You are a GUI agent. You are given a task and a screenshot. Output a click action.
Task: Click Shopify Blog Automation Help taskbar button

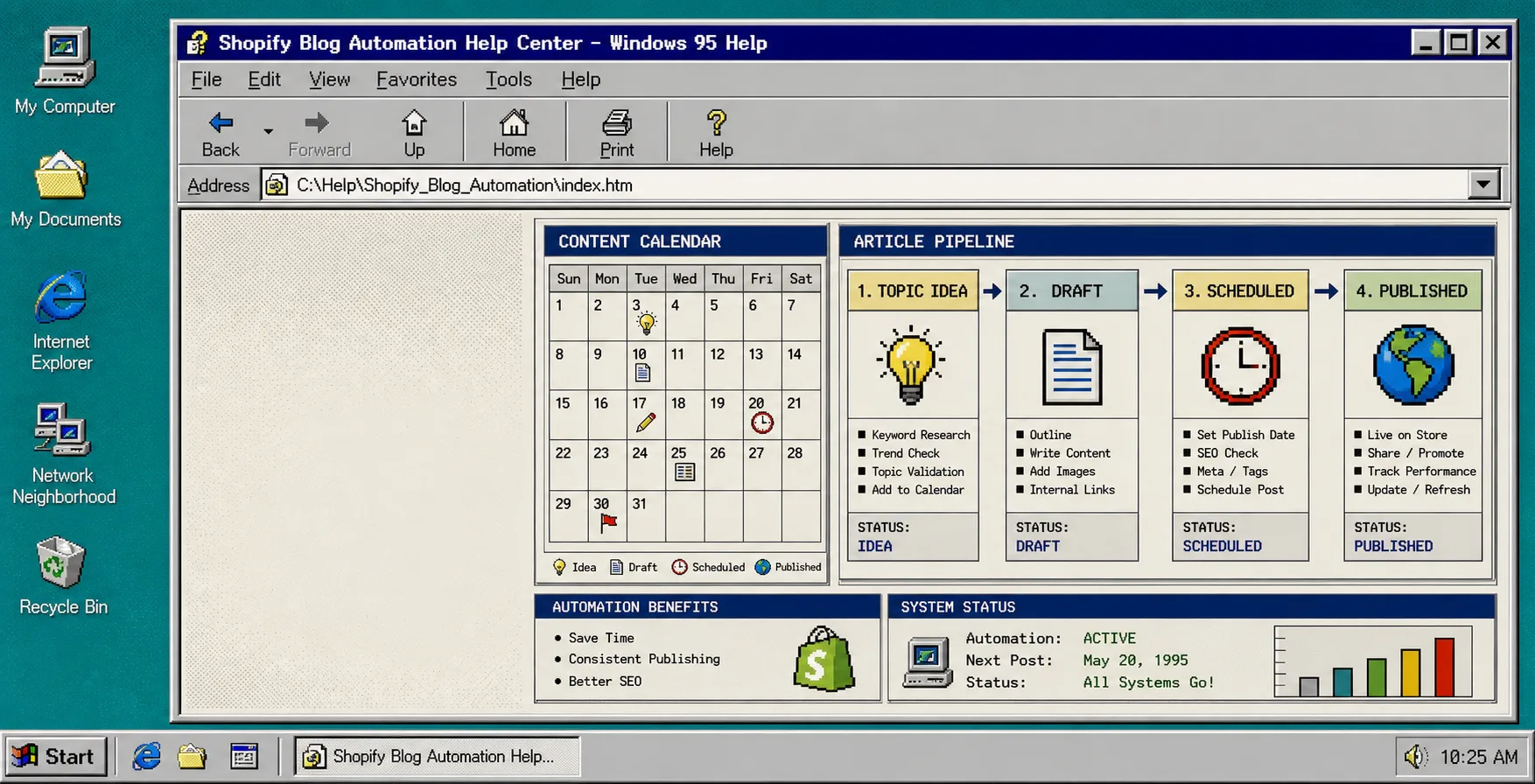point(437,756)
